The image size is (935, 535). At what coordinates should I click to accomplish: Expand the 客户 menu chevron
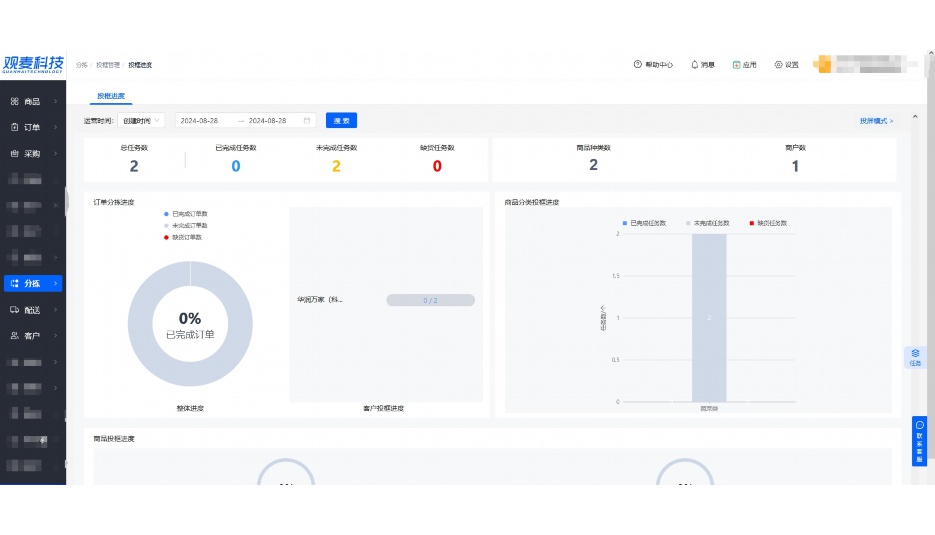55,336
